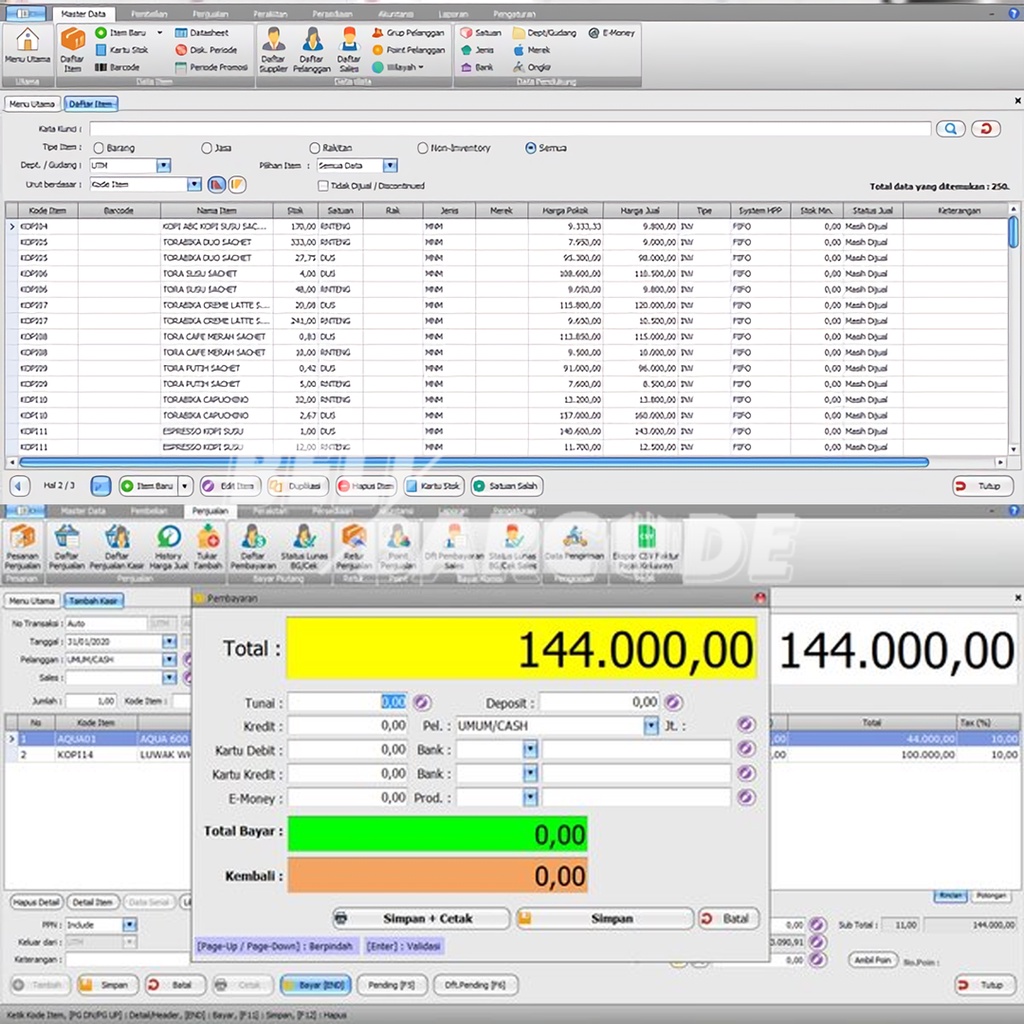1024x1024 pixels.
Task: Open History Harga Jual in Penjualan ribbon
Action: [x=169, y=546]
